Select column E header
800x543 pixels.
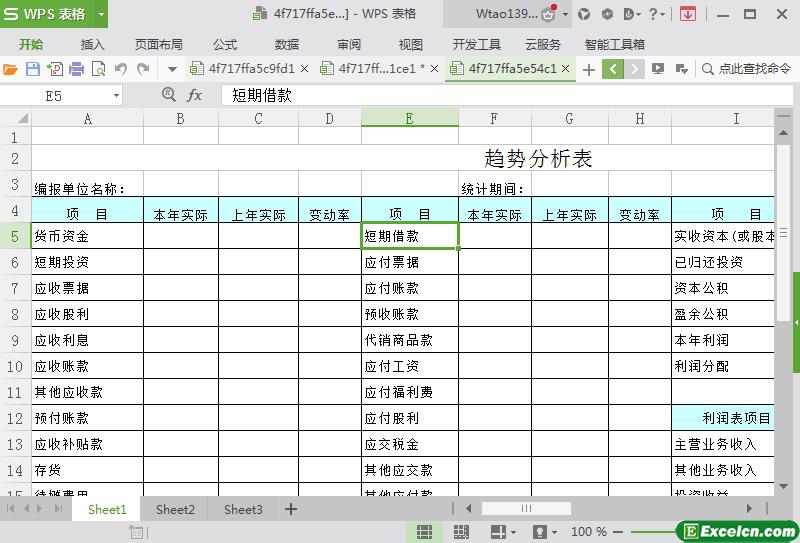pyautogui.click(x=410, y=119)
